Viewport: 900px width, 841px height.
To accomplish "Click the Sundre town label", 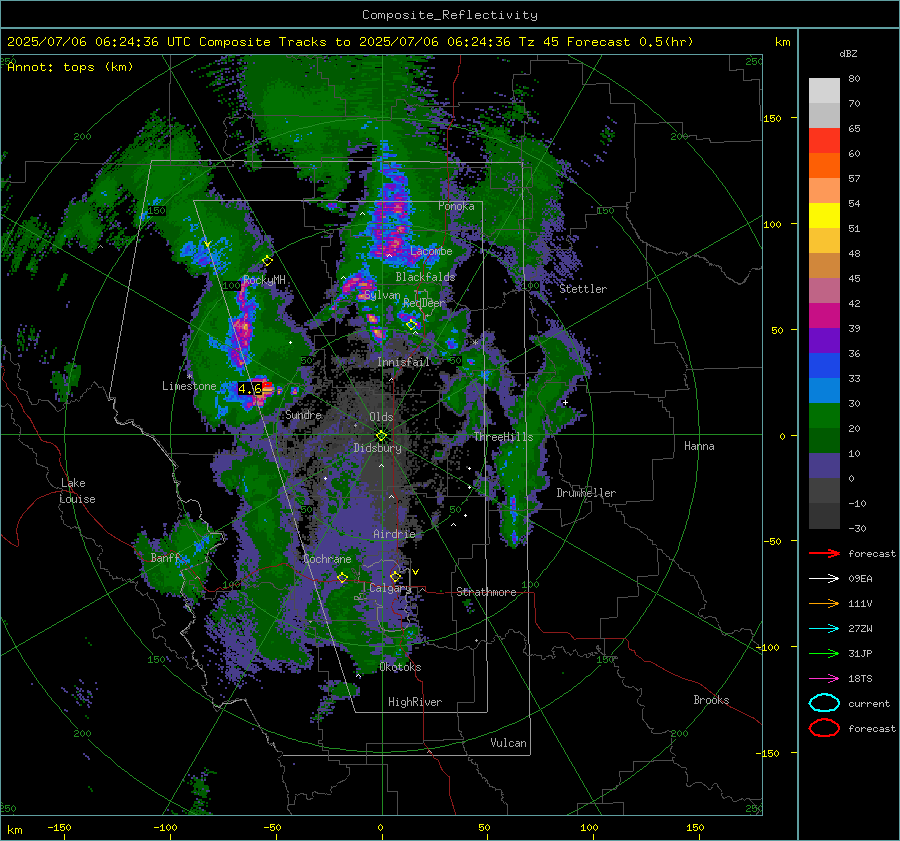I will click(x=303, y=414).
